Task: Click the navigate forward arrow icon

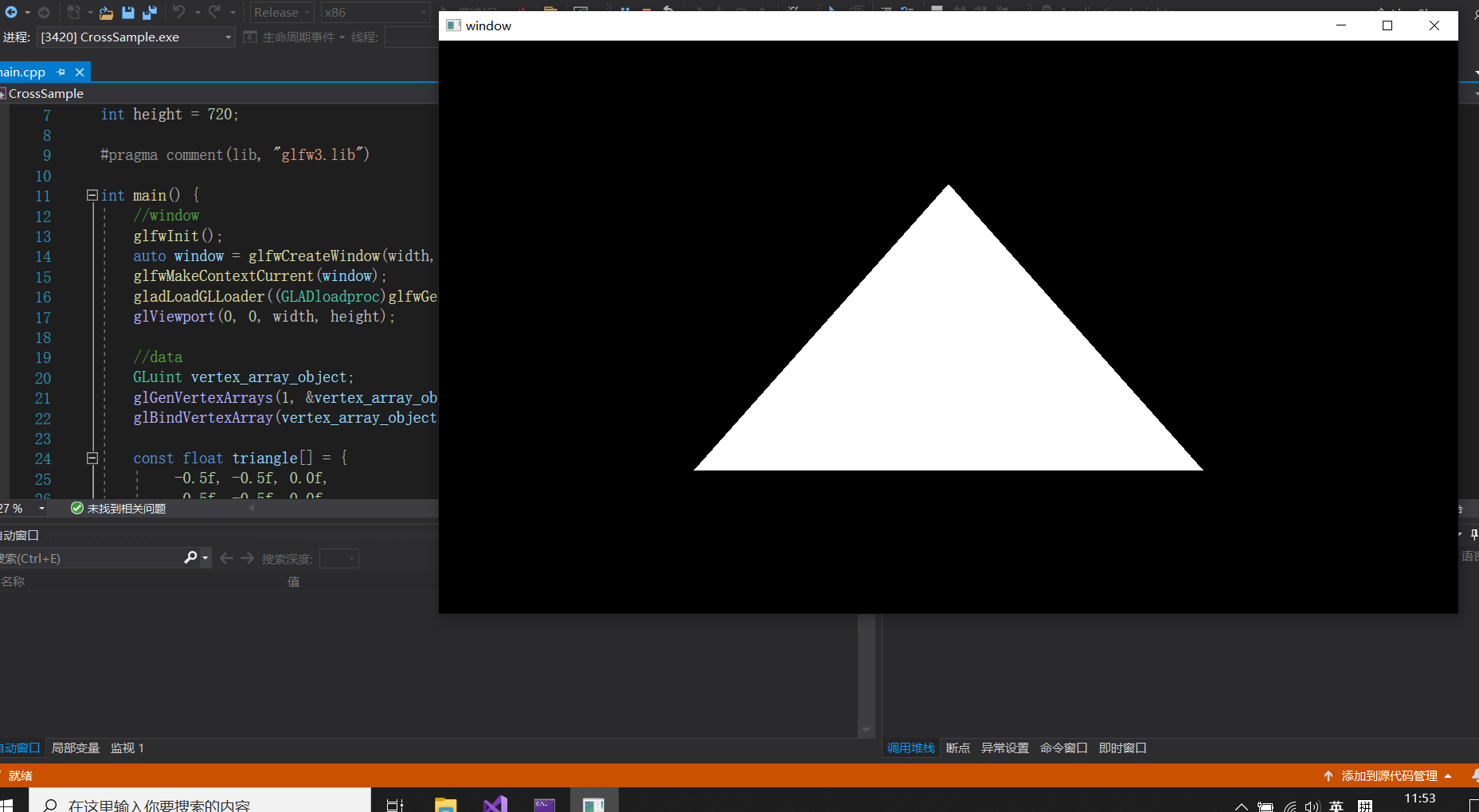Action: [x=44, y=13]
